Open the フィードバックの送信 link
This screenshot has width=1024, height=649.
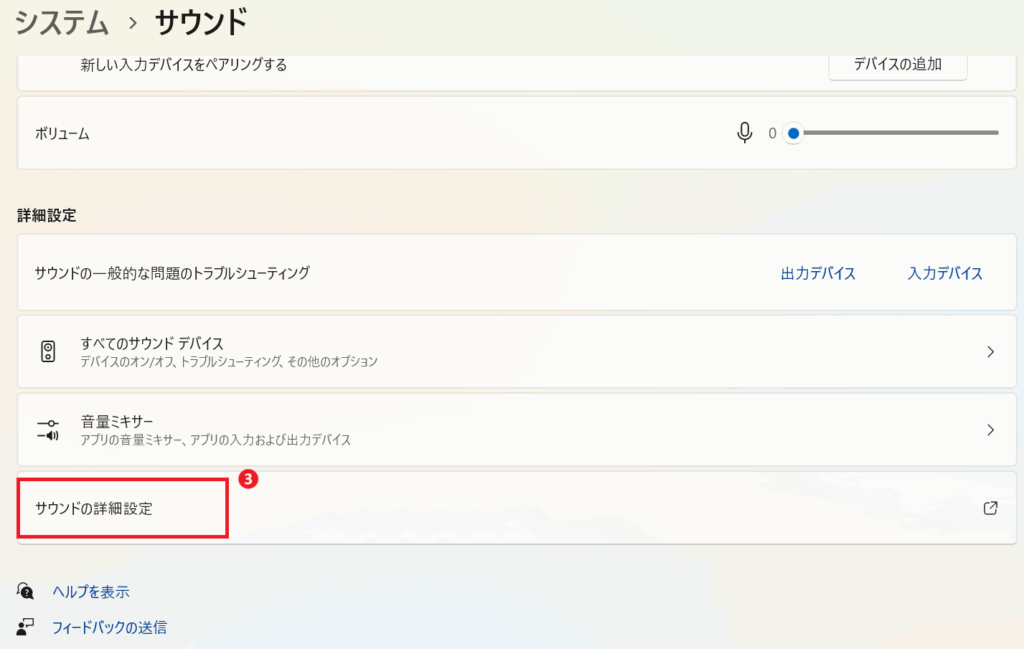pos(109,627)
